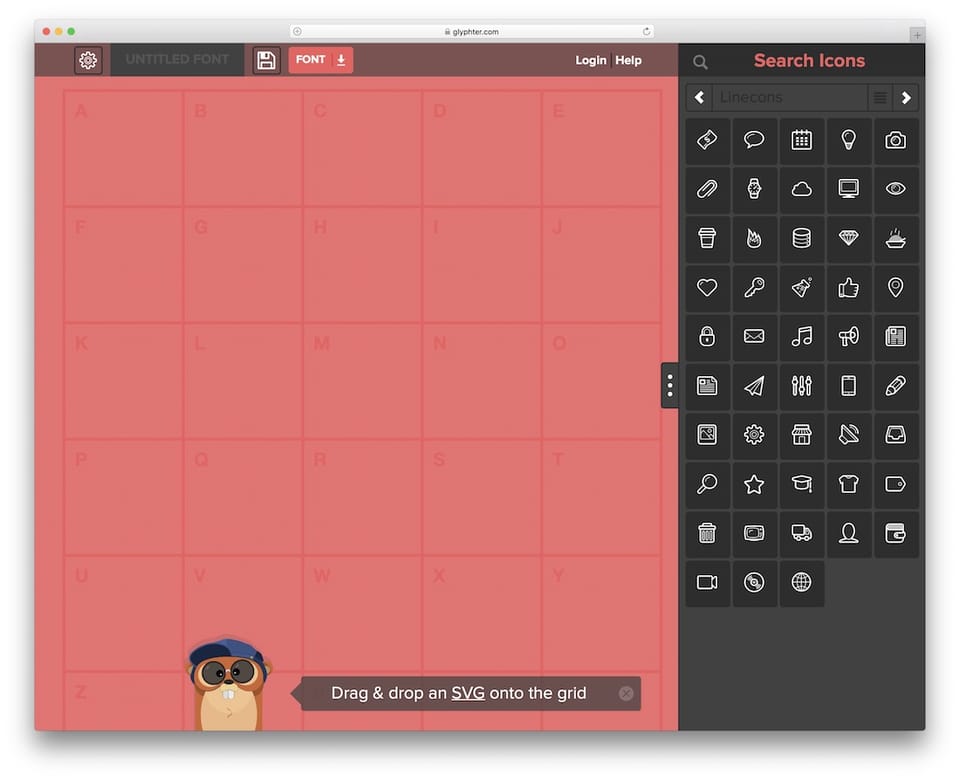The height and width of the screenshot is (780, 960).
Task: Open the Help menu
Action: click(628, 60)
